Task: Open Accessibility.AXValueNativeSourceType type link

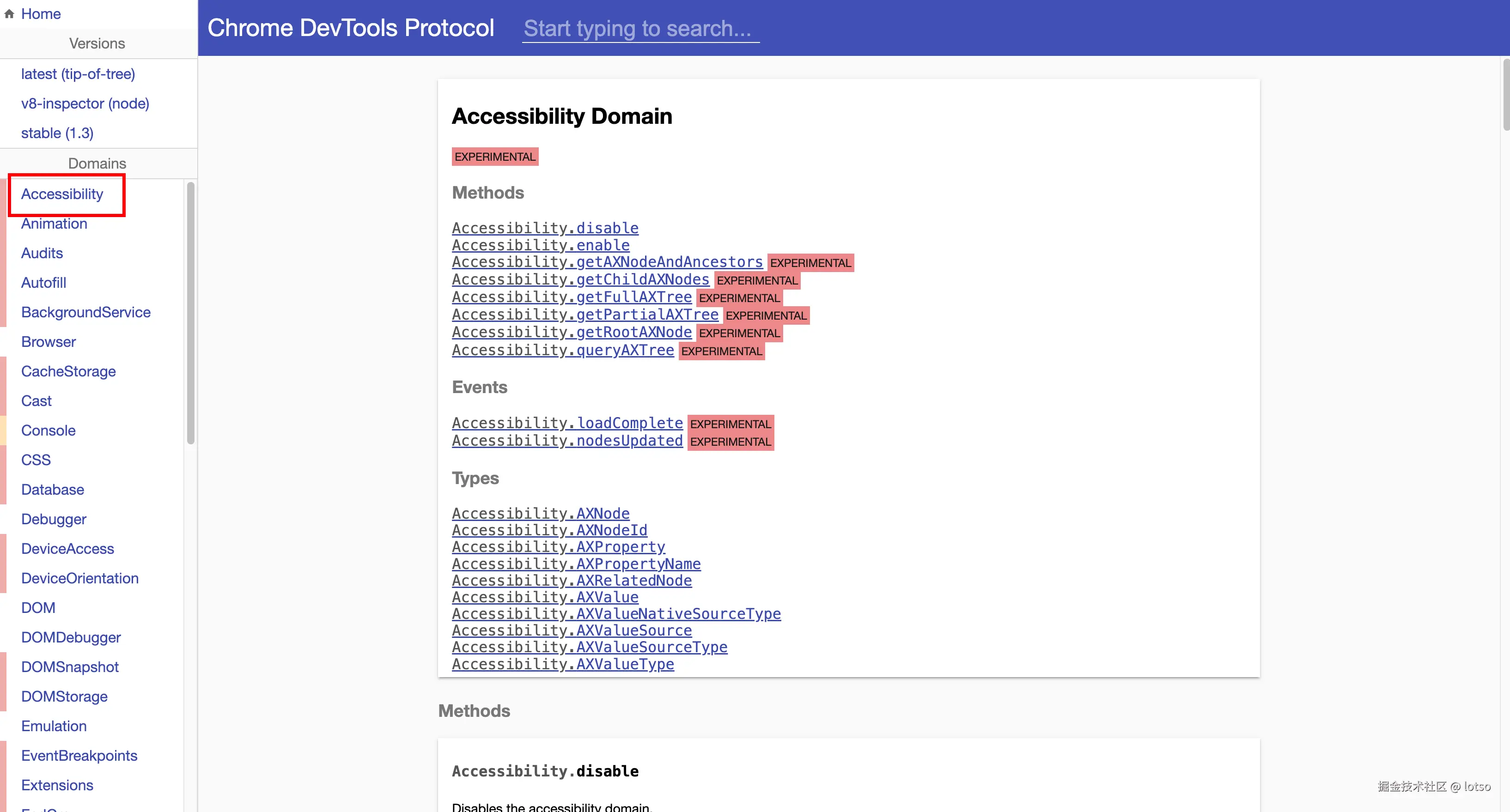Action: coord(616,613)
